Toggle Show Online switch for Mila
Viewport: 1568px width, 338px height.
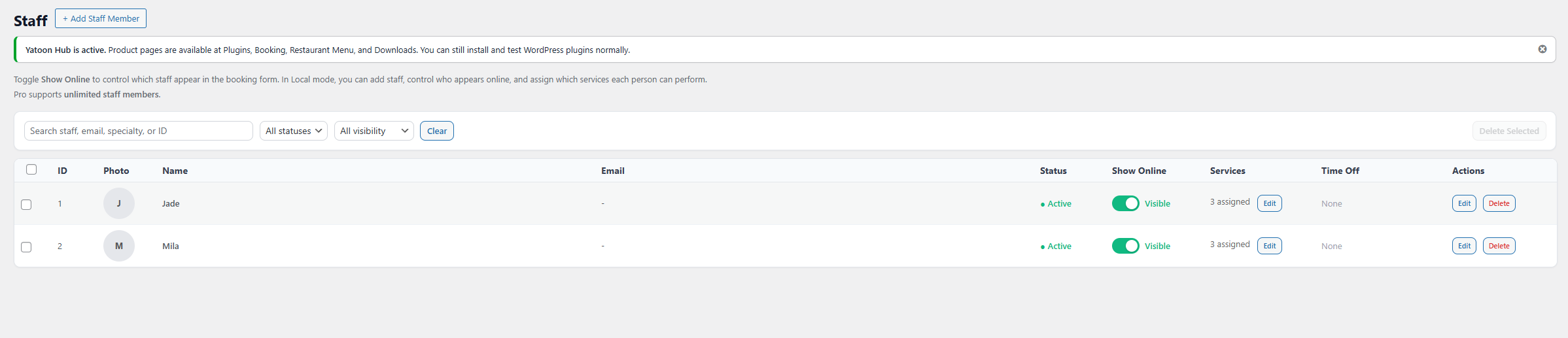tap(1125, 246)
